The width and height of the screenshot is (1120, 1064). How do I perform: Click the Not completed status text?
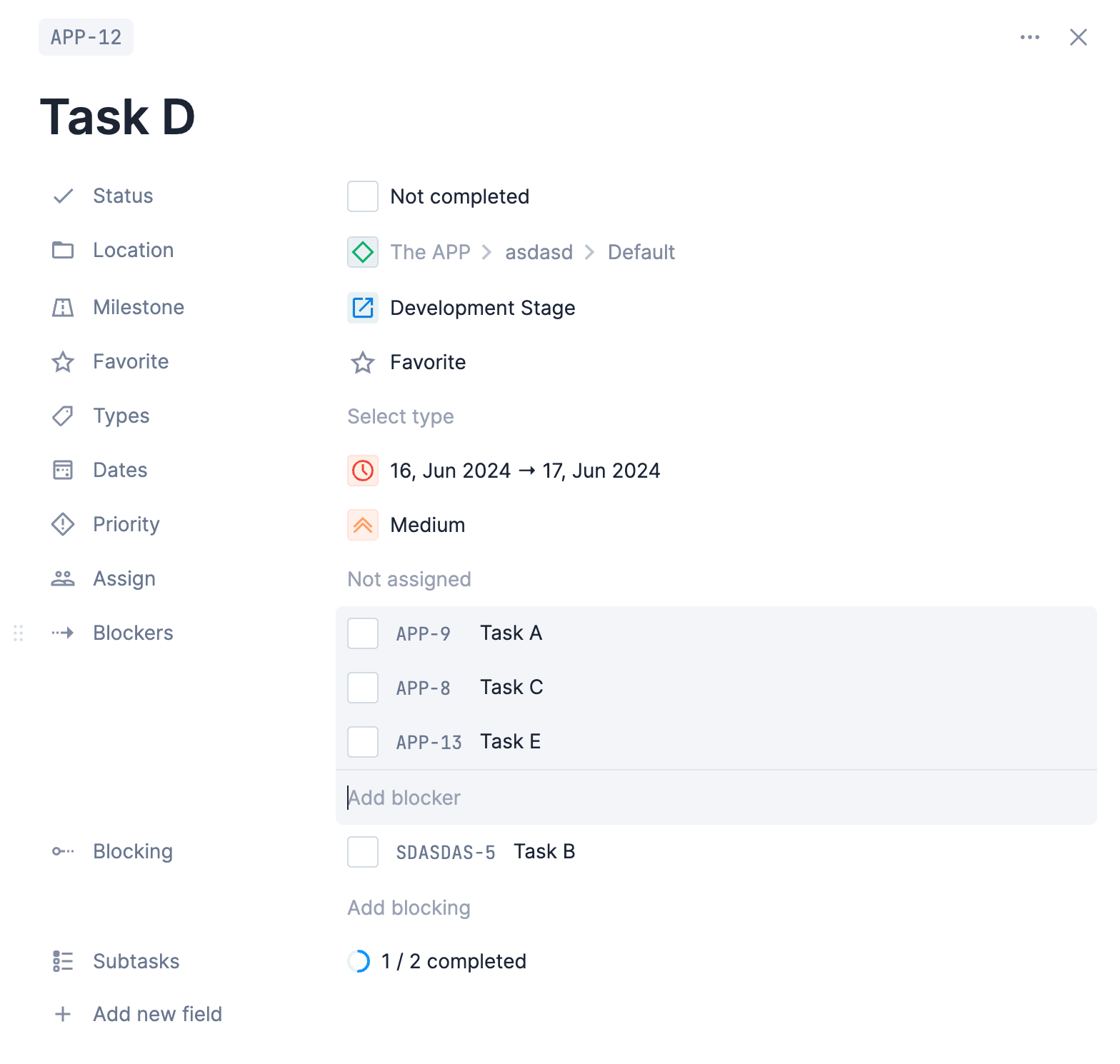(x=460, y=196)
